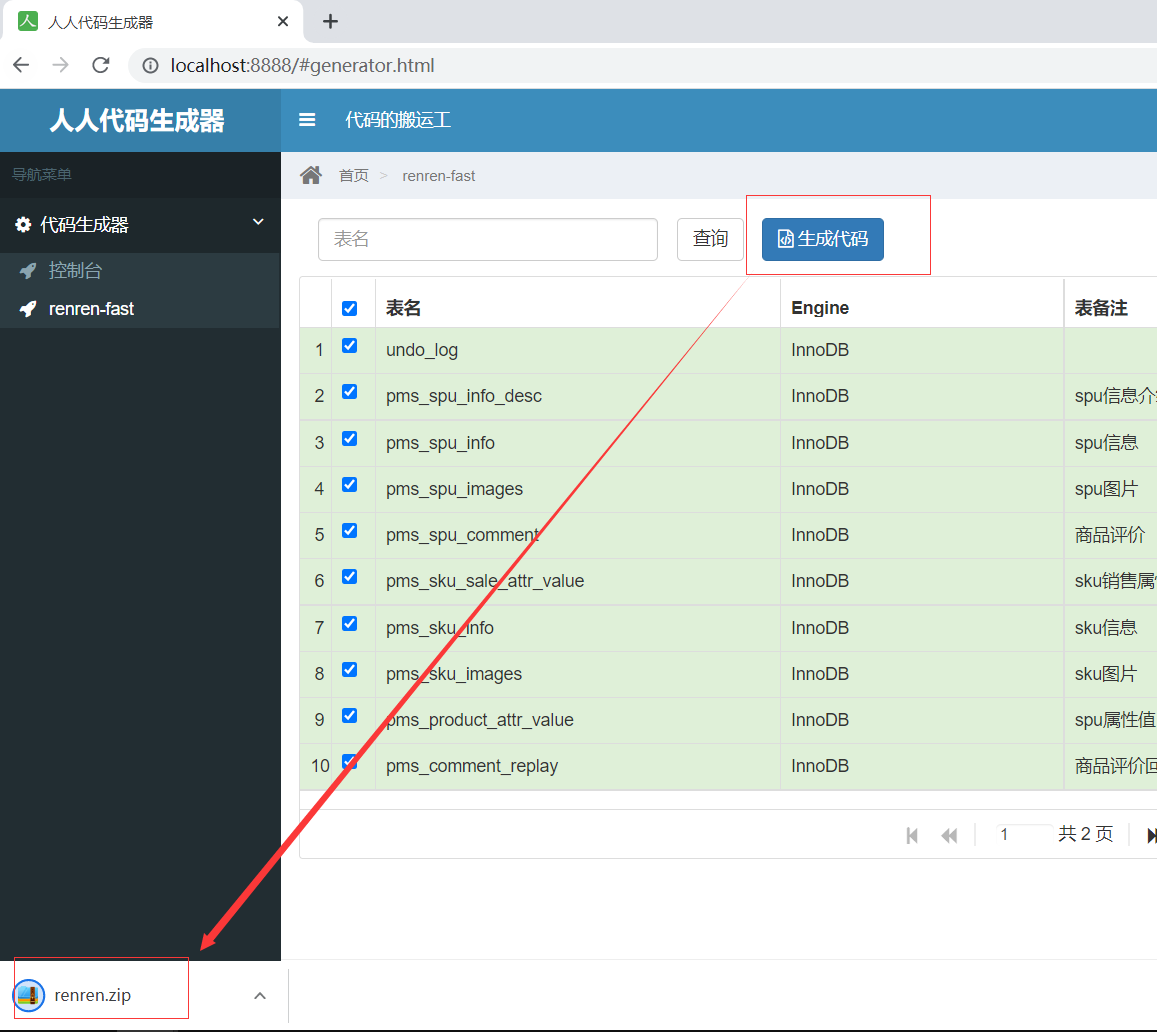
Task: Uncheck the pms_product_attr_value row checkbox
Action: [x=350, y=716]
